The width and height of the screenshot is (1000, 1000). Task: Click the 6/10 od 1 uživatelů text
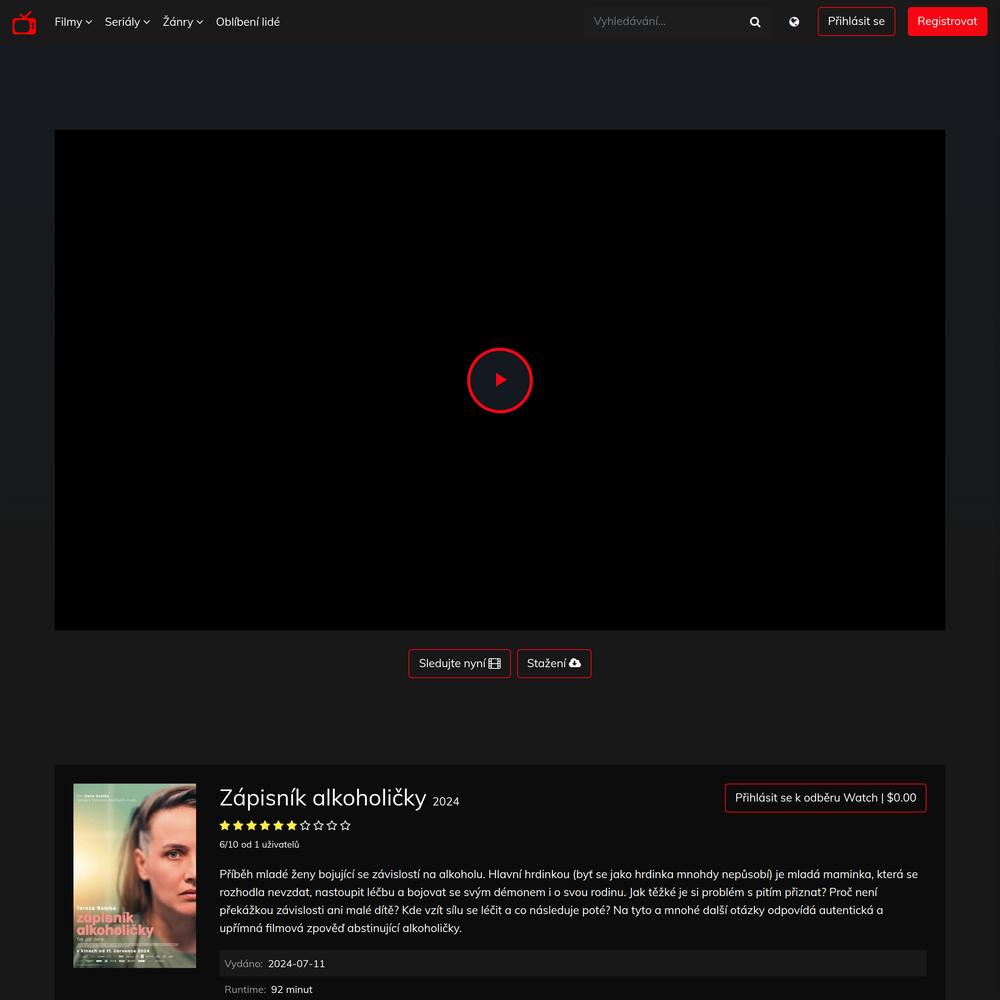tap(259, 844)
